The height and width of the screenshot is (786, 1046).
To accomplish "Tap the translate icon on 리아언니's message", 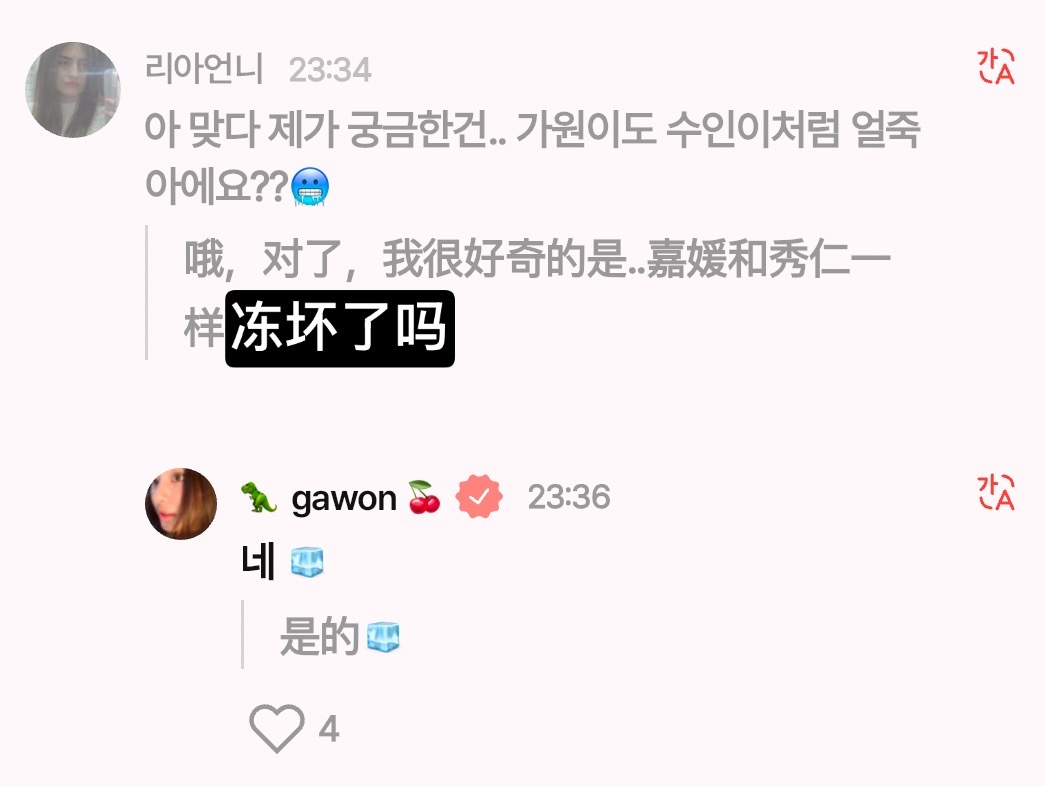I will [995, 67].
